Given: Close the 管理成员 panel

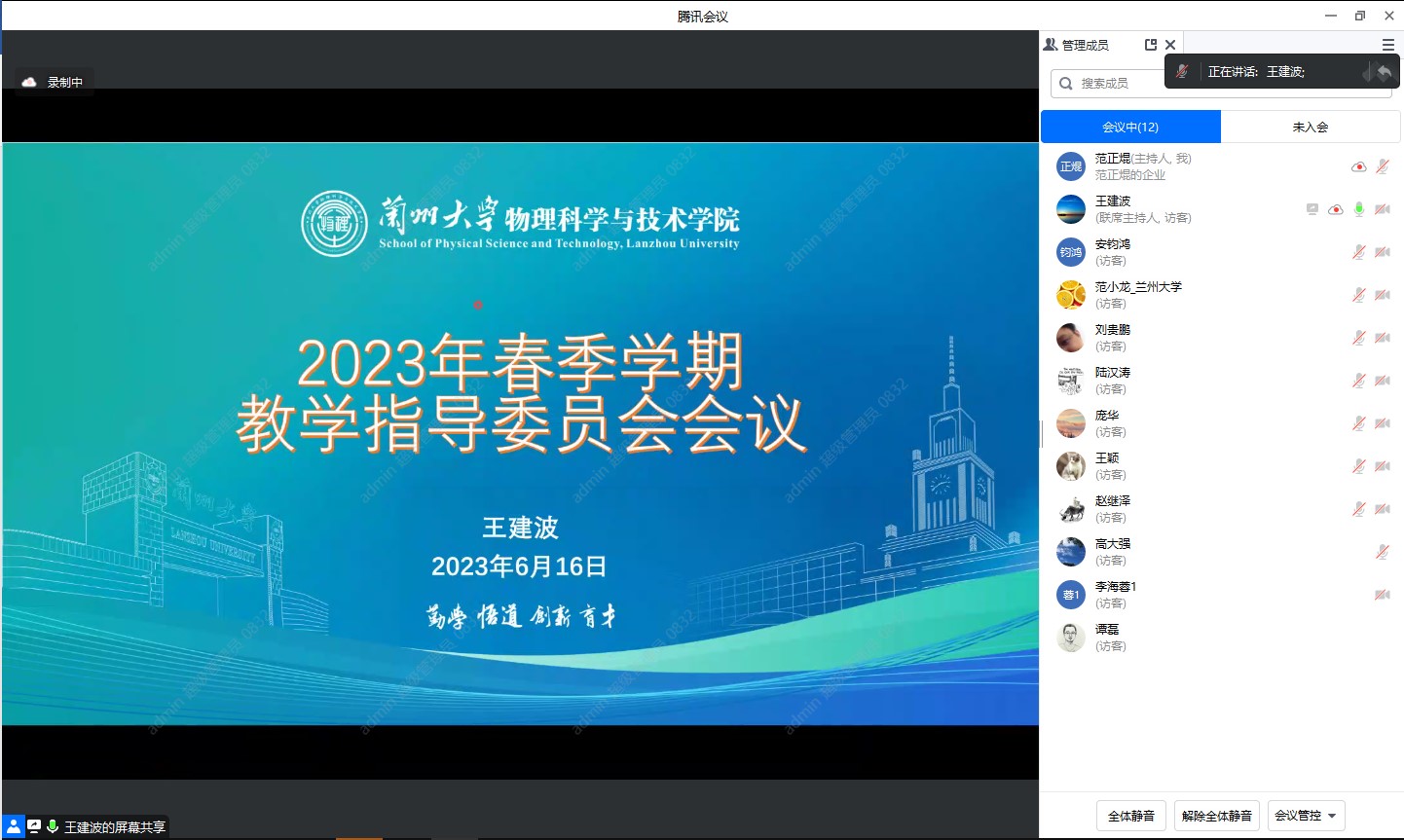Looking at the screenshot, I should (x=1170, y=45).
